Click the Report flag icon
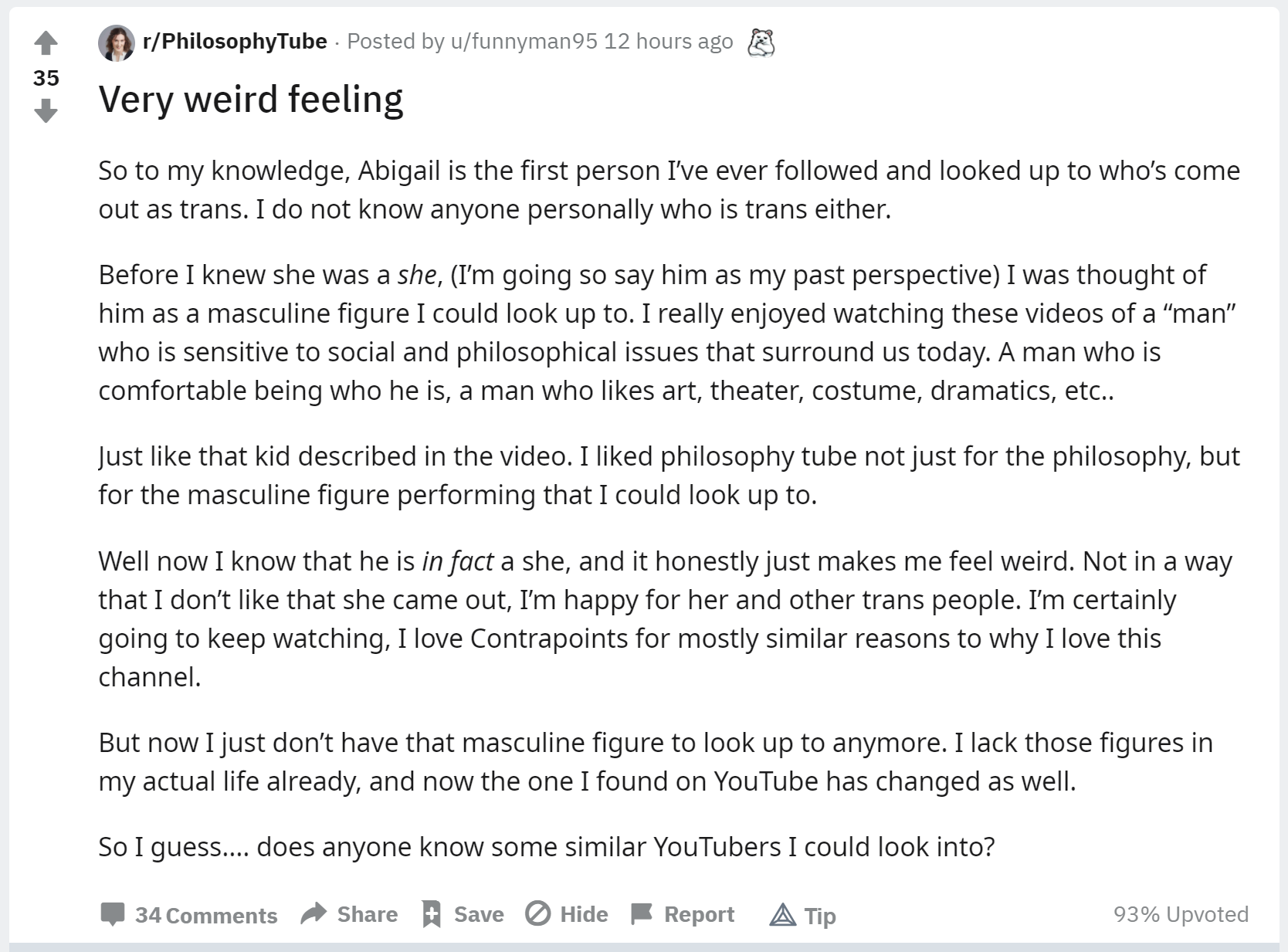 (642, 914)
